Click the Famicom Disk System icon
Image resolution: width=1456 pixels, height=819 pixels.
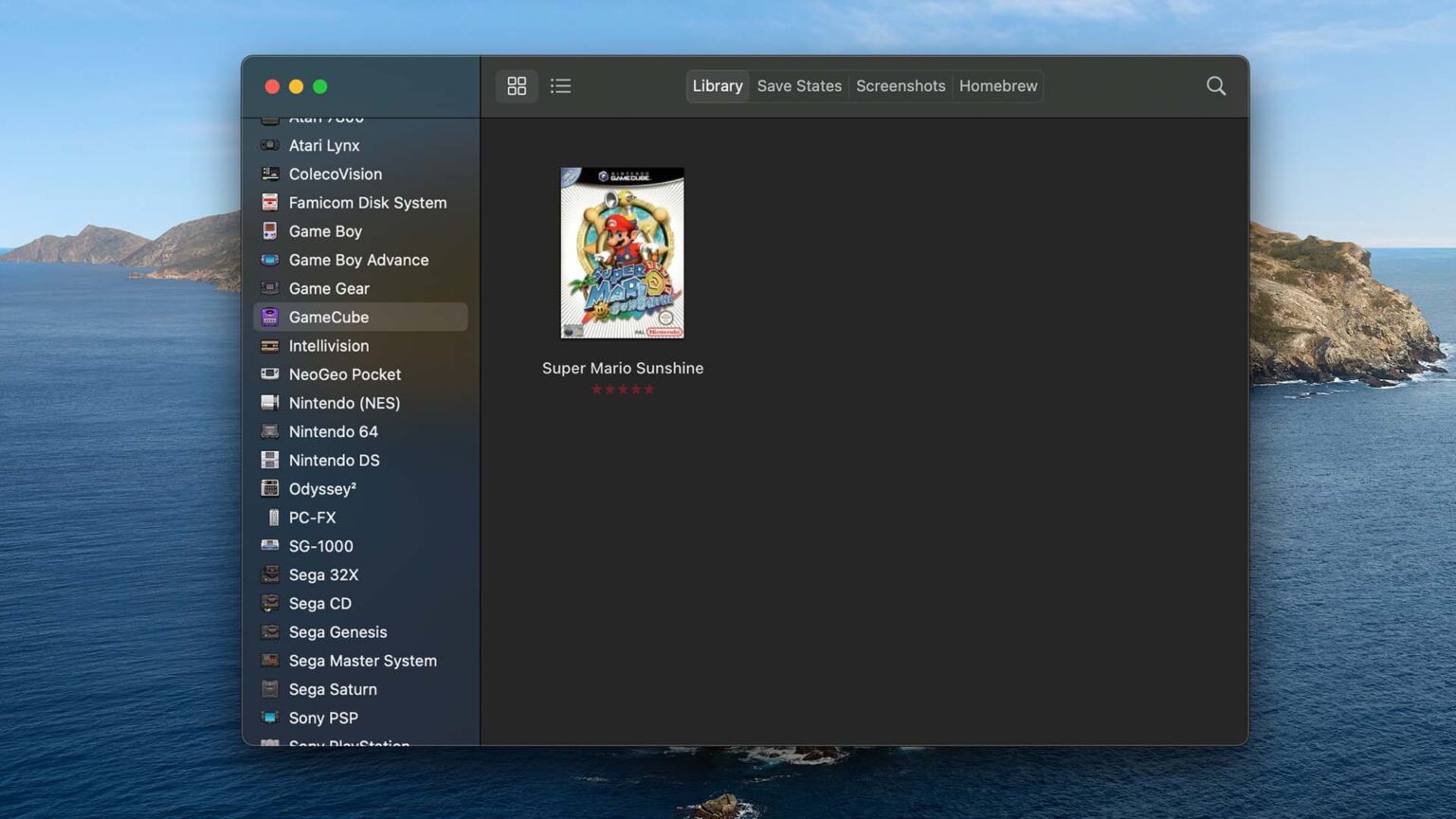point(270,203)
